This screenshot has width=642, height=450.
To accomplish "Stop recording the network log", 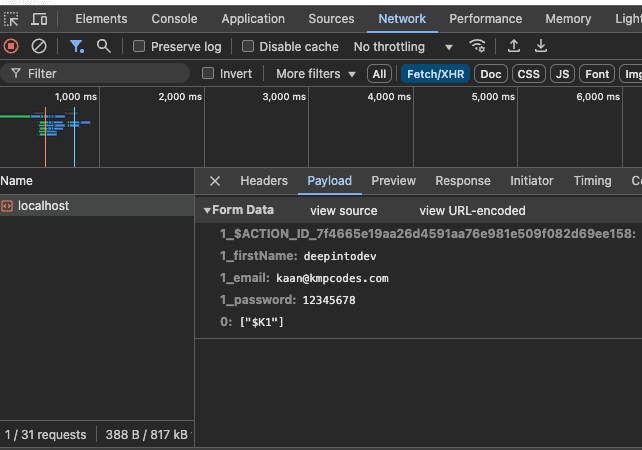I will (11, 46).
